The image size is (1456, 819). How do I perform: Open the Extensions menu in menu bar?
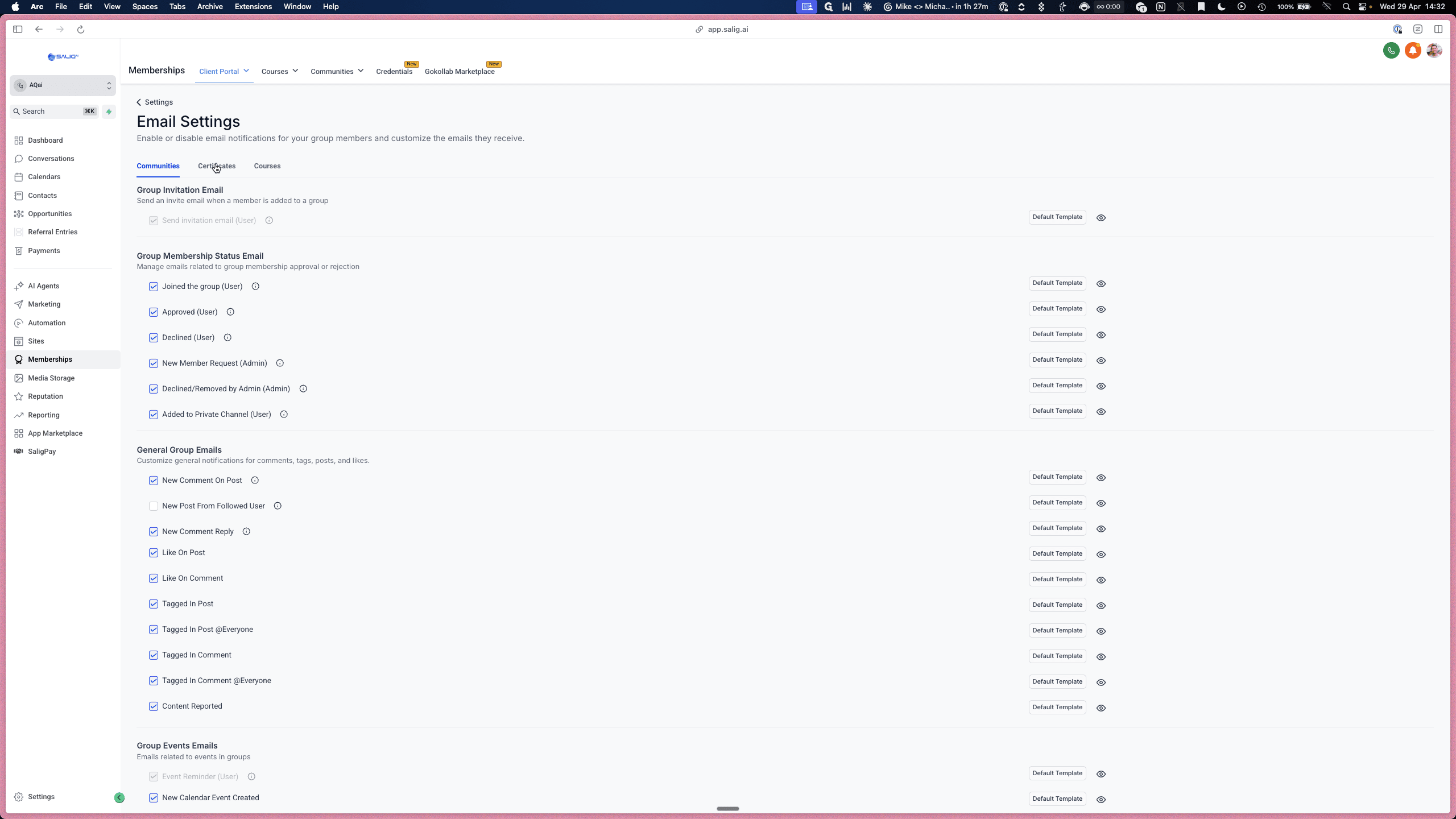point(253,7)
